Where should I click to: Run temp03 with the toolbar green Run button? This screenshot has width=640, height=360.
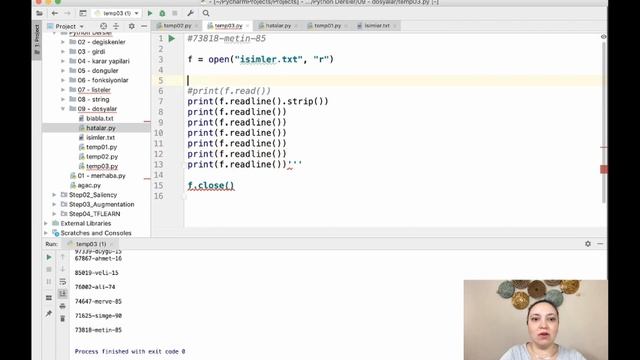[x=150, y=13]
